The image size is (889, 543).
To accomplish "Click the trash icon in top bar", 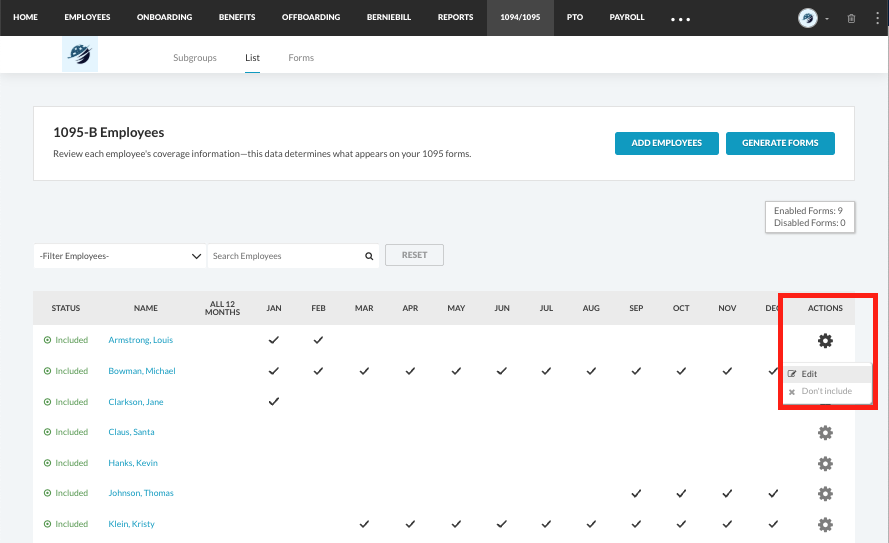I will 851,18.
